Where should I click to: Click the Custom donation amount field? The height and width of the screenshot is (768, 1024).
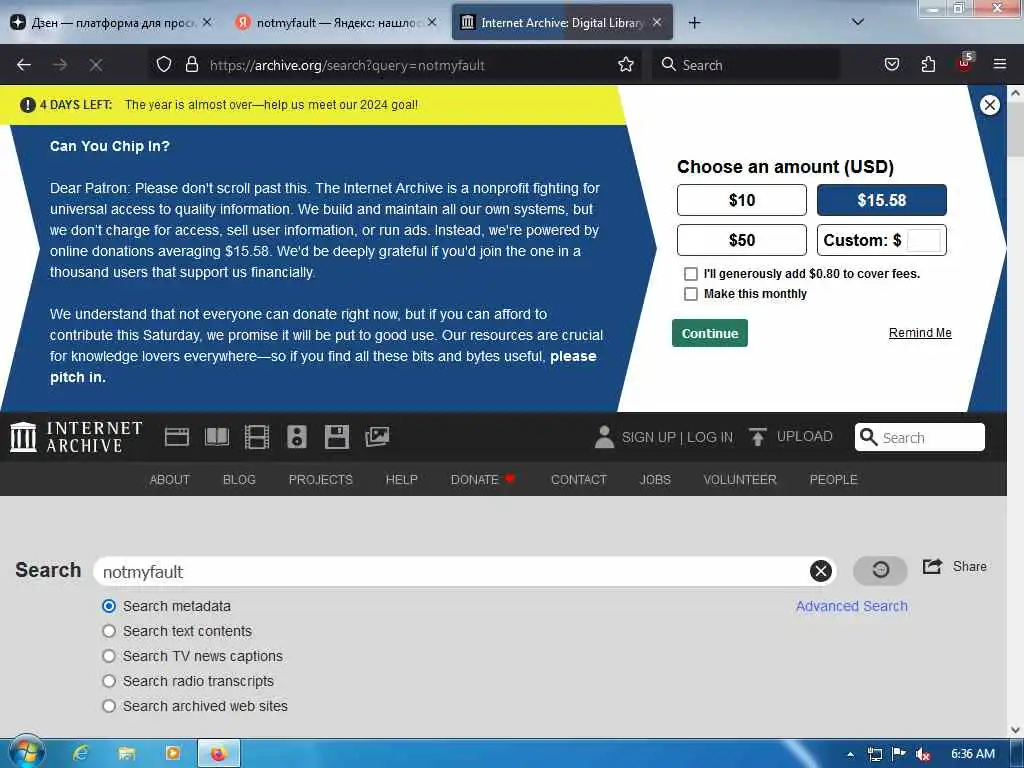click(924, 240)
